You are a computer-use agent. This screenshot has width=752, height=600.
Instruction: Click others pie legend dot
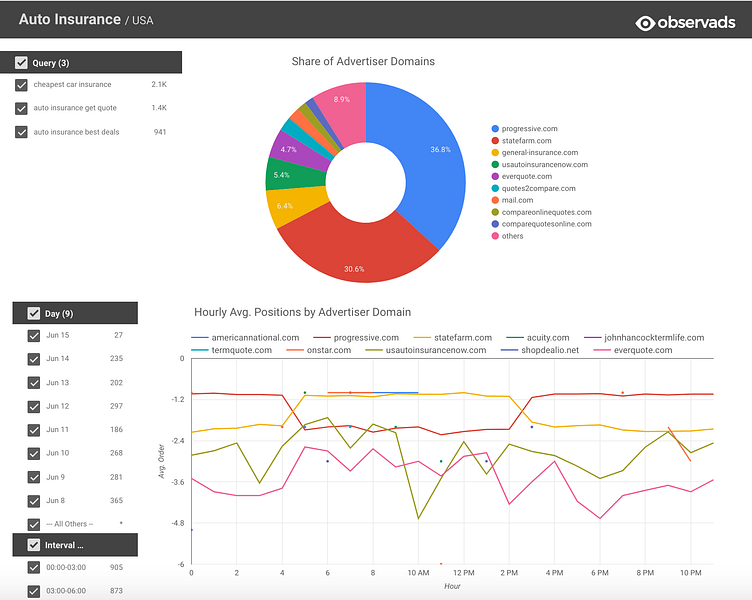point(495,236)
